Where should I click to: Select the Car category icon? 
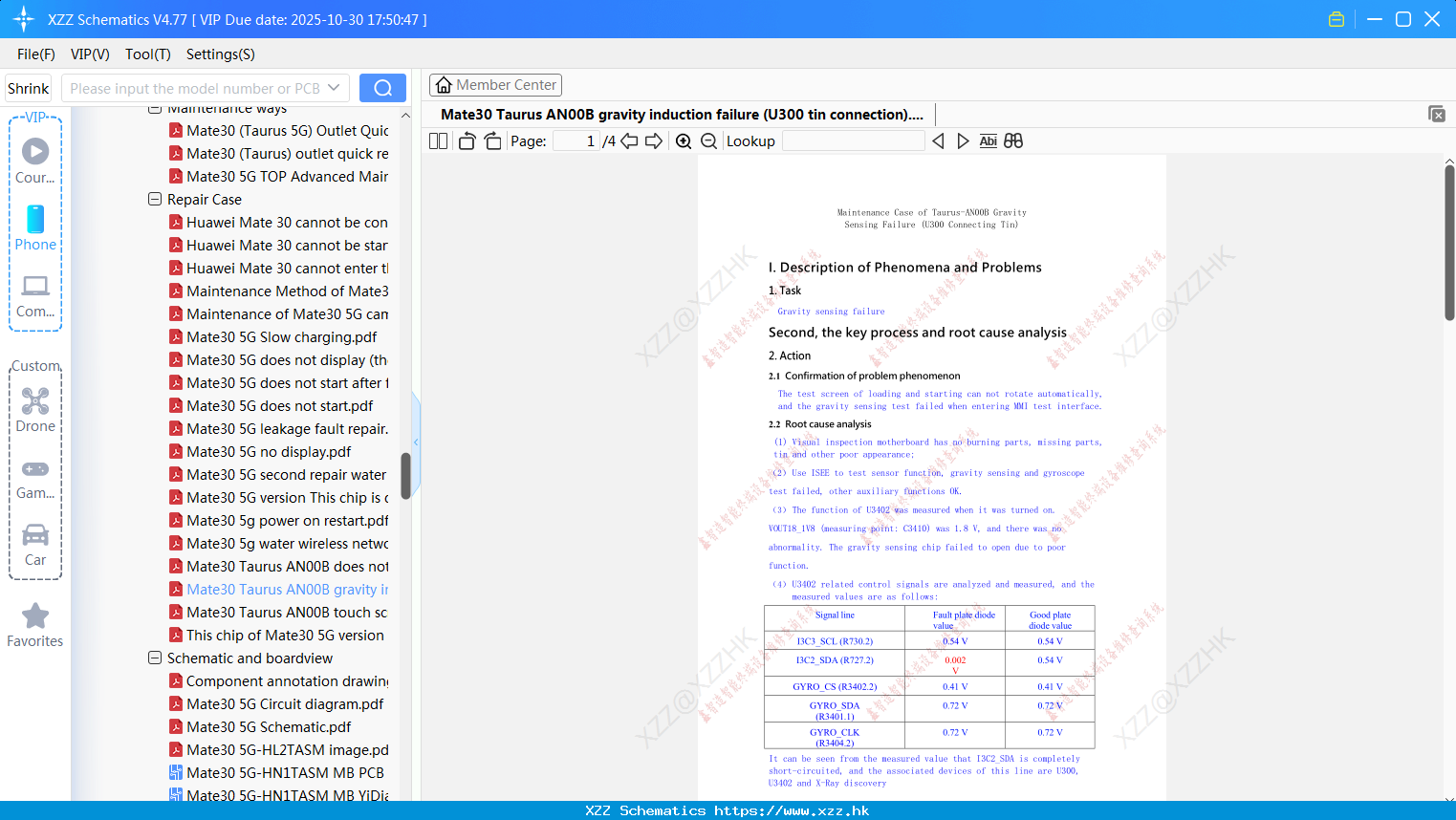pyautogui.click(x=35, y=544)
